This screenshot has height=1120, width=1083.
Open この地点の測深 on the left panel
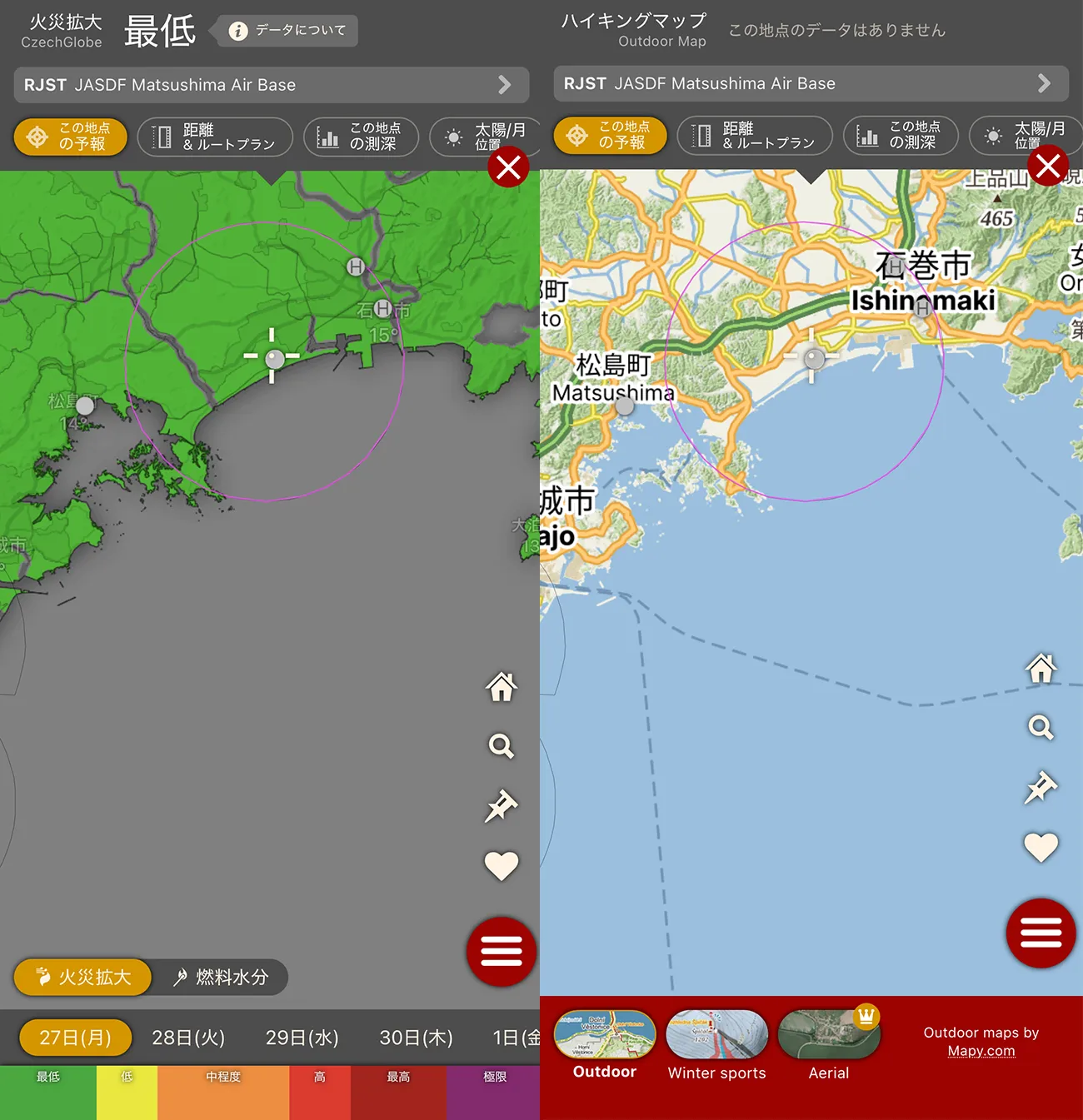[362, 137]
